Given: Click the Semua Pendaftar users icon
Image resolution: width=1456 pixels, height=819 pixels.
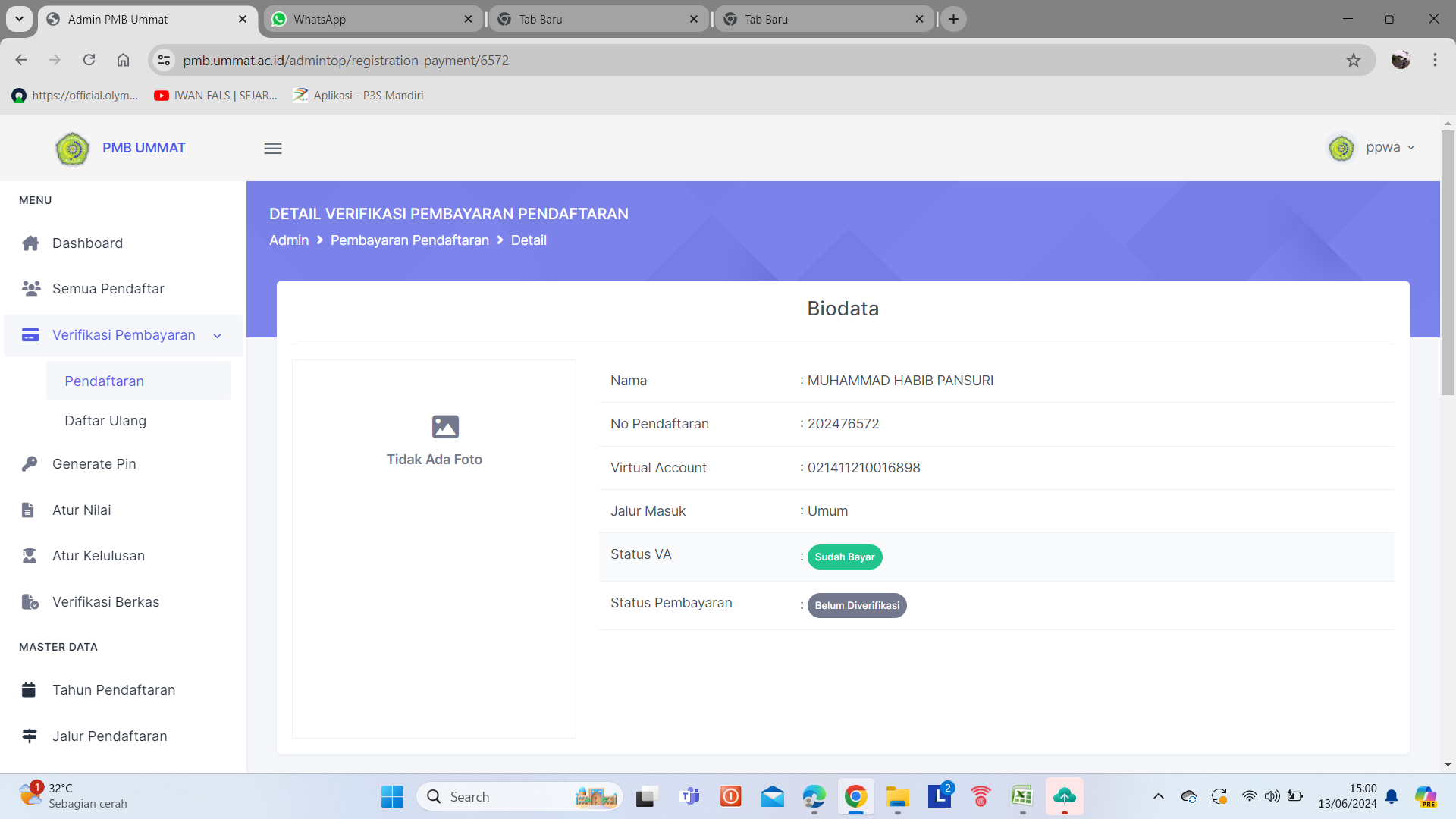Looking at the screenshot, I should coord(31,289).
